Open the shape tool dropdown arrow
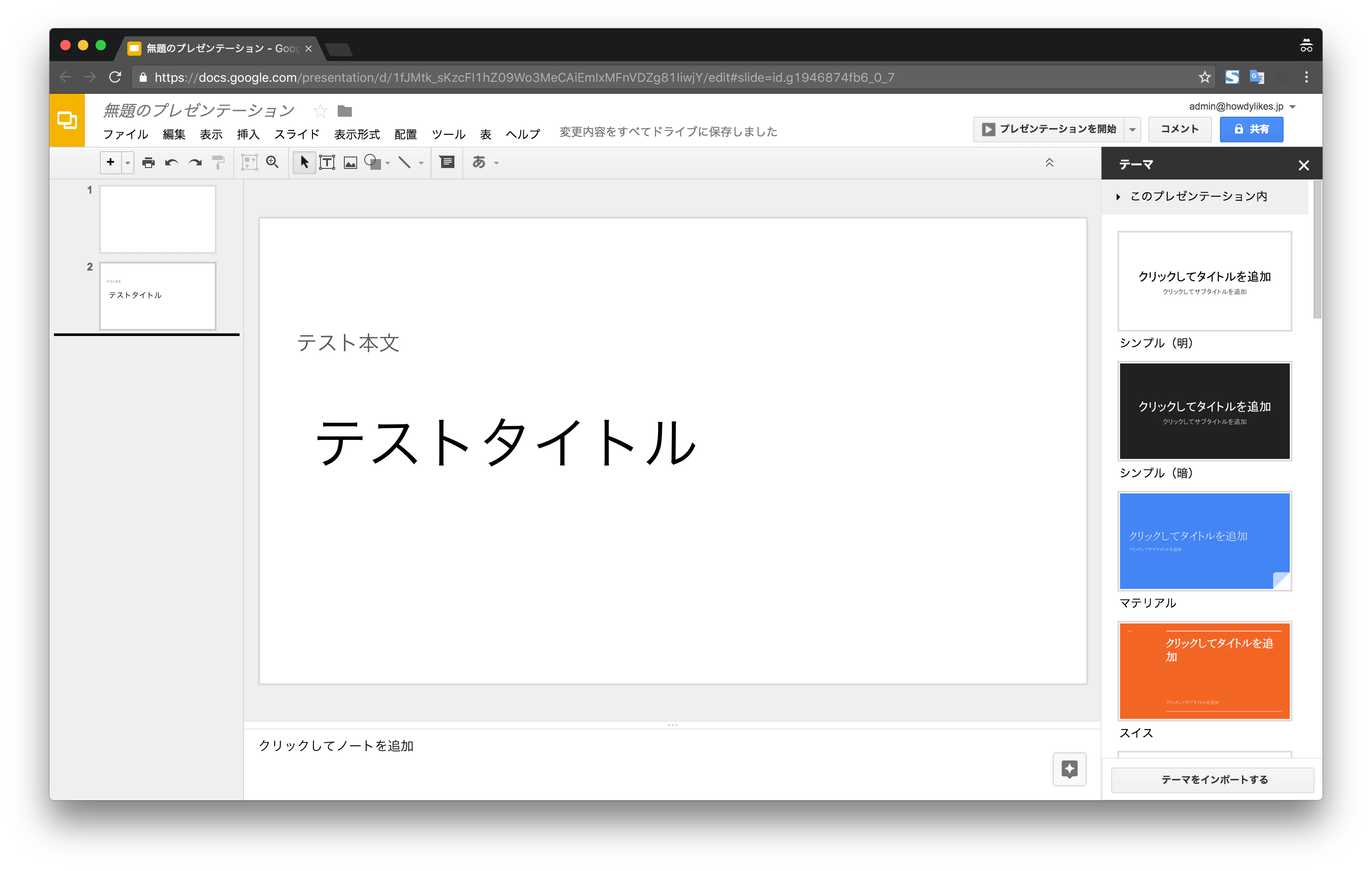Viewport: 1372px width, 871px height. [x=388, y=164]
